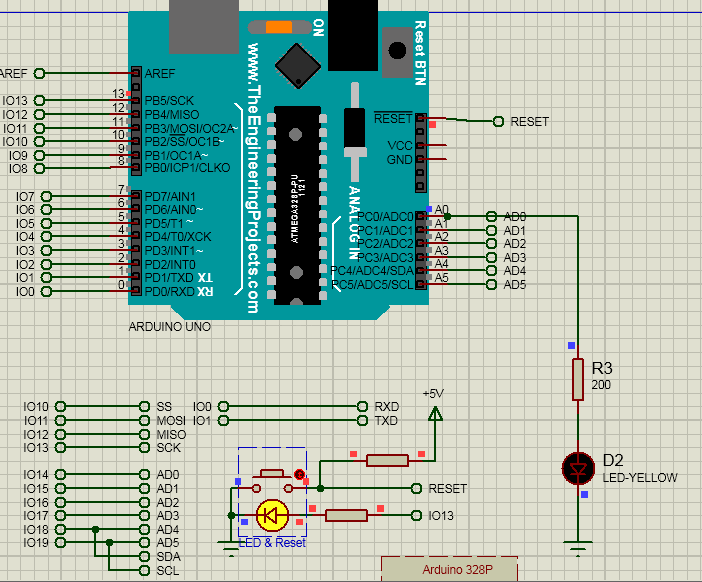Select the AREF terminal circle
Viewport: 702px width, 582px height.
[39, 73]
